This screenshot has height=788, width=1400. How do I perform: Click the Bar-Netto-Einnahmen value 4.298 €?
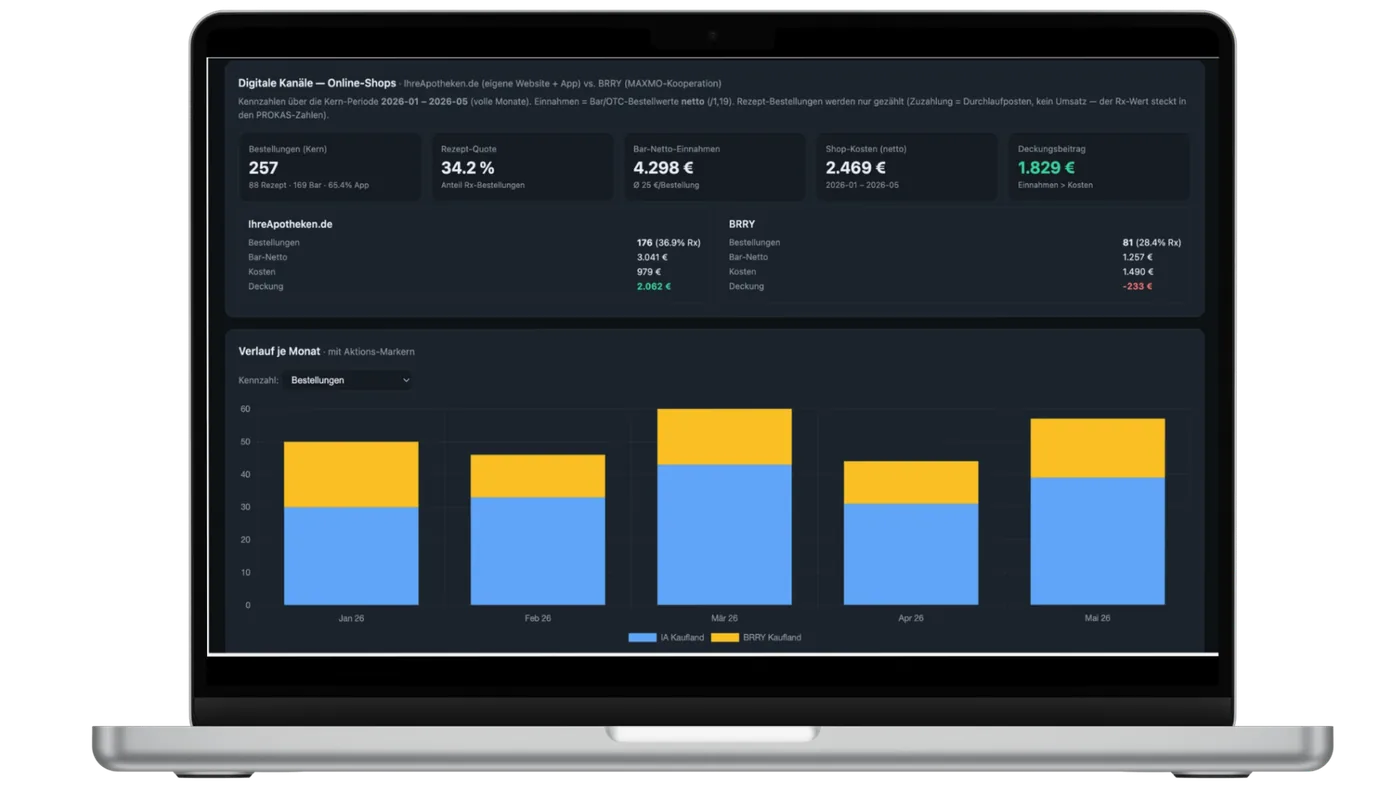pyautogui.click(x=663, y=168)
